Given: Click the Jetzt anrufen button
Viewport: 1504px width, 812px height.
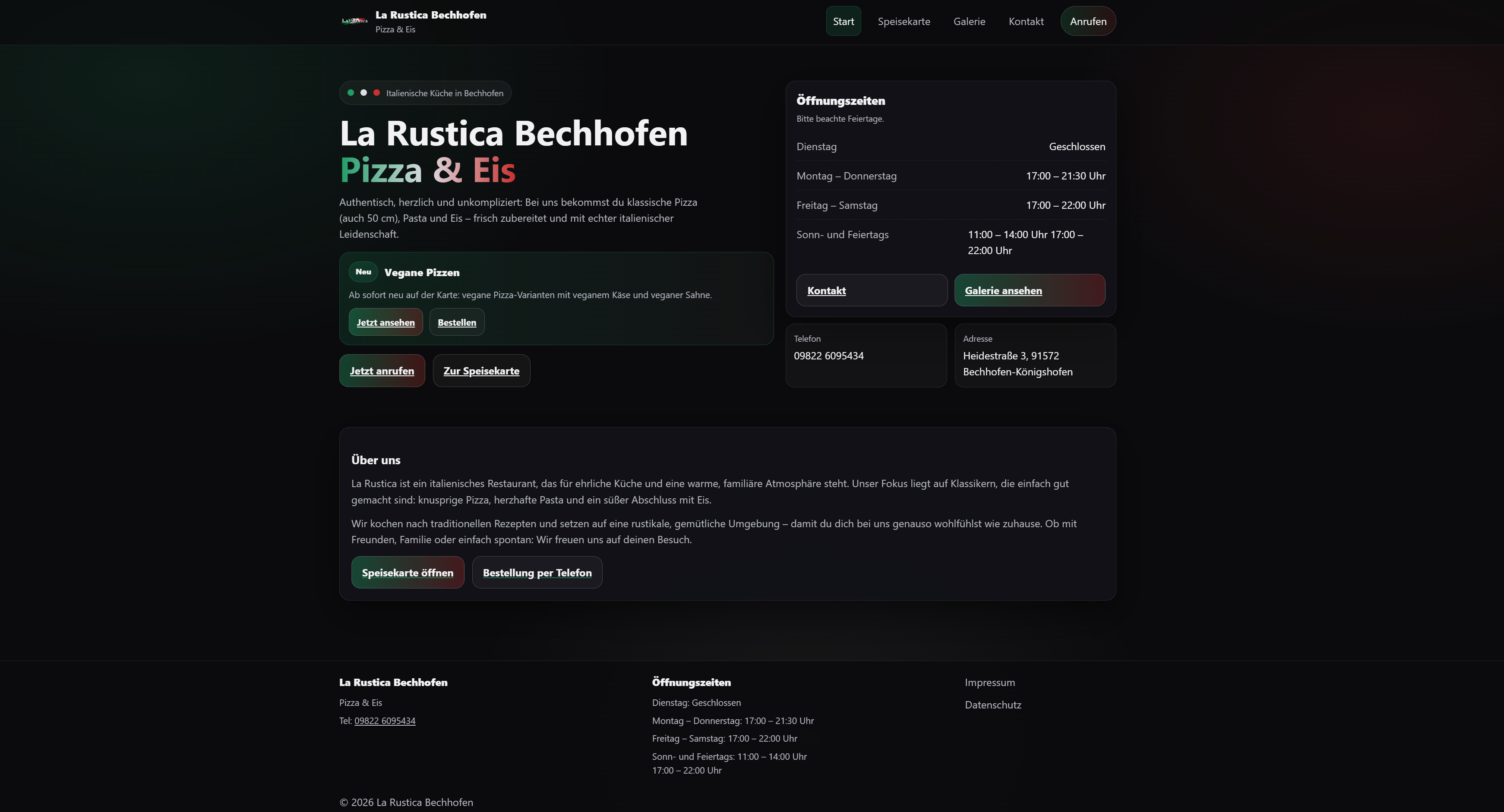Looking at the screenshot, I should point(381,371).
